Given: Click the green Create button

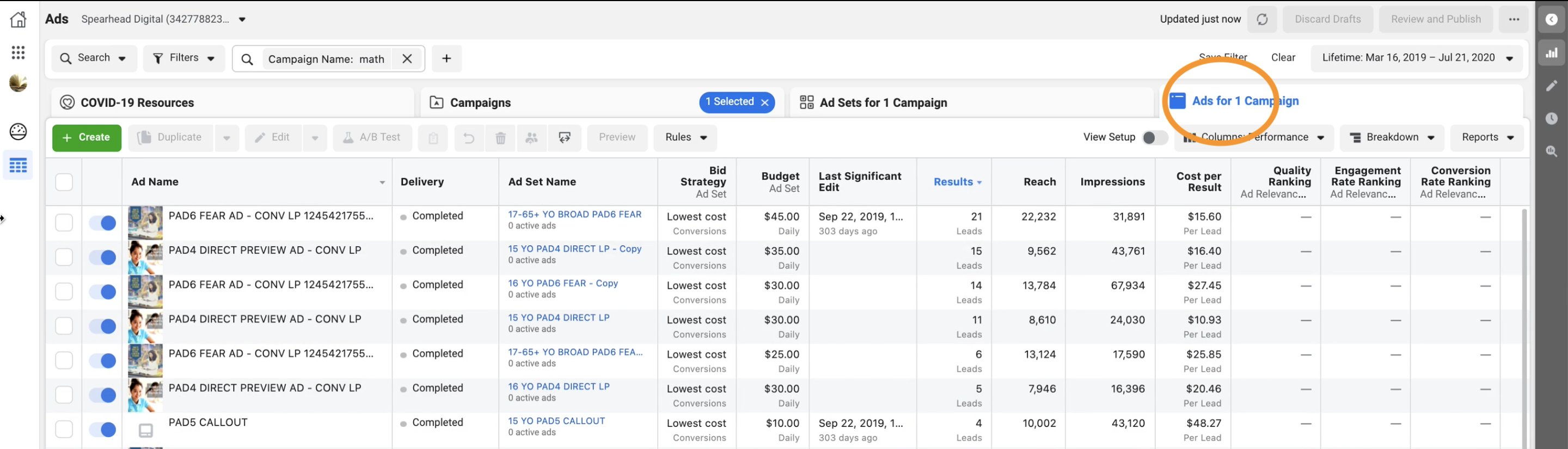Looking at the screenshot, I should [x=87, y=138].
